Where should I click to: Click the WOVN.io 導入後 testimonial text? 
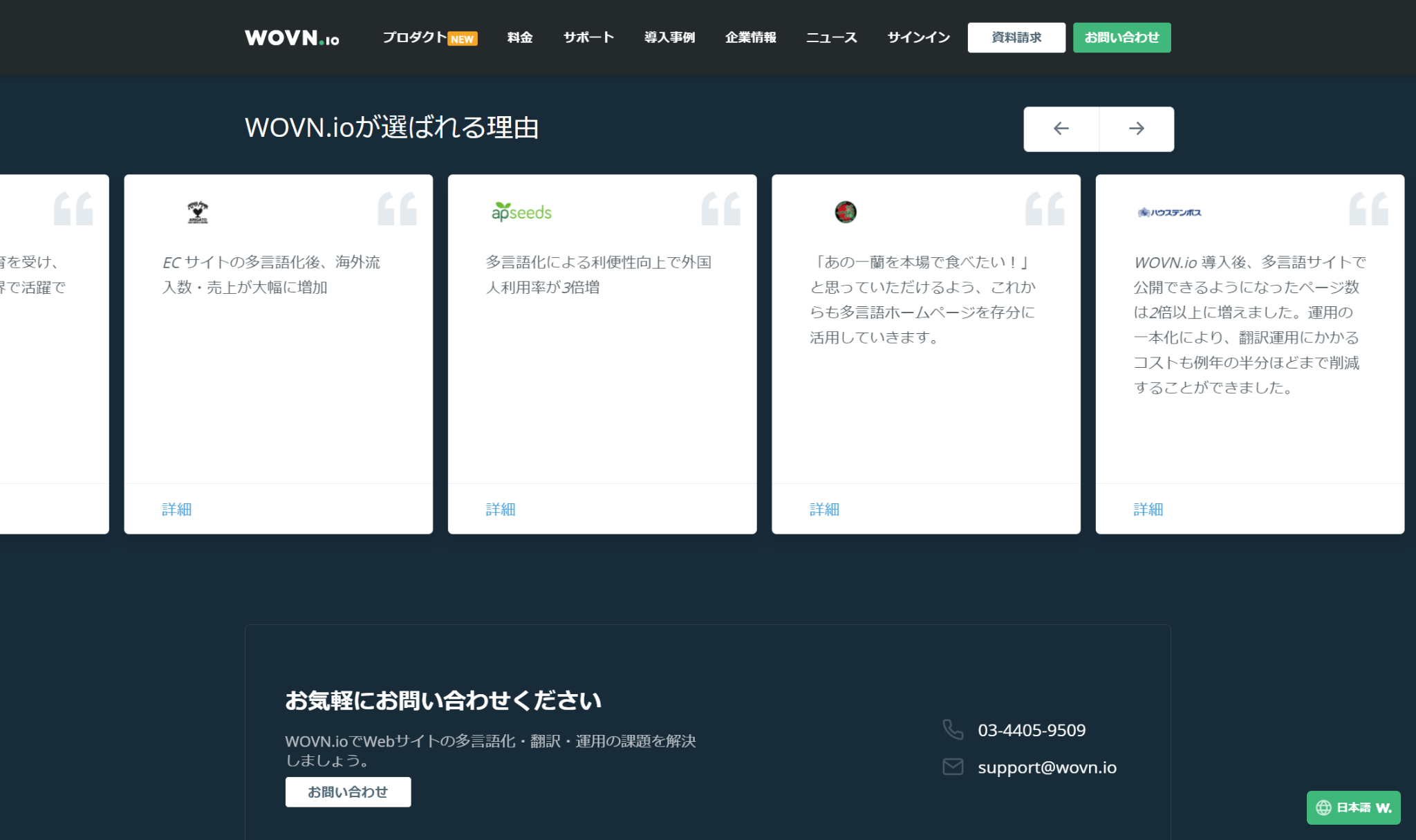[1249, 324]
